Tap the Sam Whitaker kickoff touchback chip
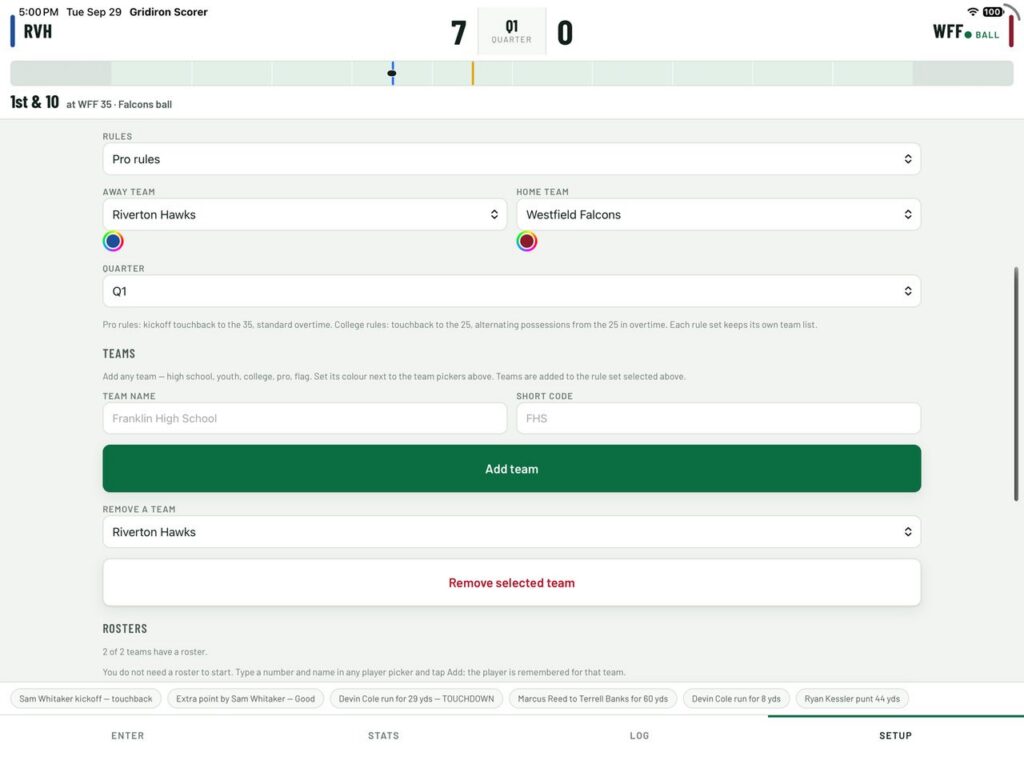1024x768 pixels. point(86,699)
